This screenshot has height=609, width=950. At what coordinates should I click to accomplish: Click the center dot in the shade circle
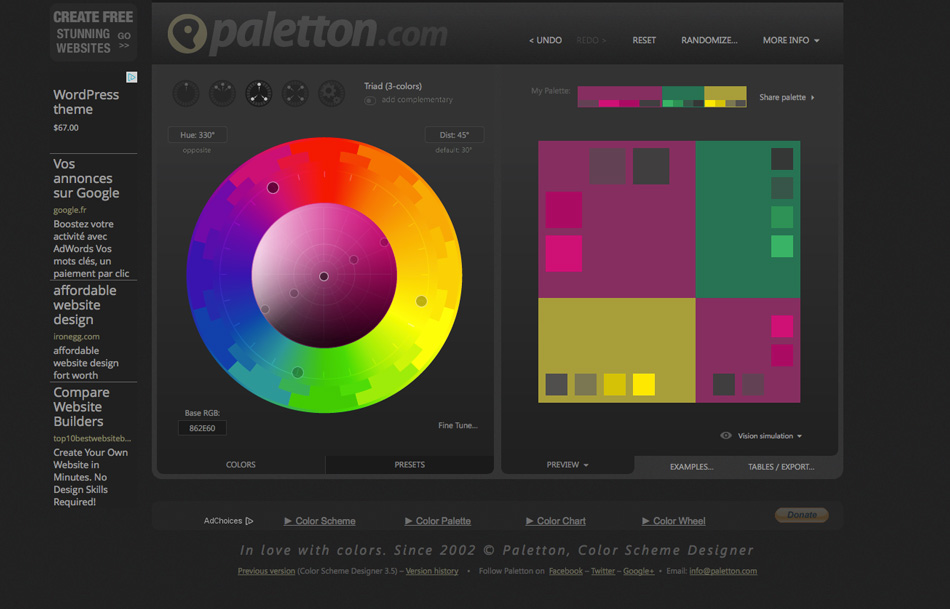point(324,276)
